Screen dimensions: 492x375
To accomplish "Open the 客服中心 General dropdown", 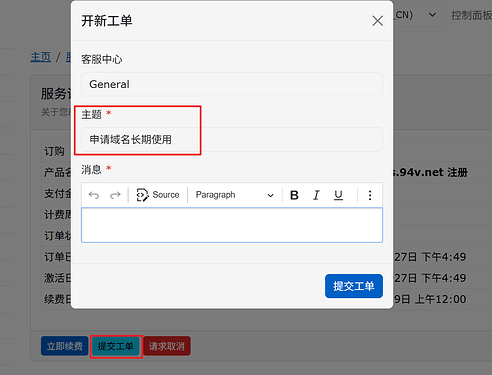I will 232,84.
